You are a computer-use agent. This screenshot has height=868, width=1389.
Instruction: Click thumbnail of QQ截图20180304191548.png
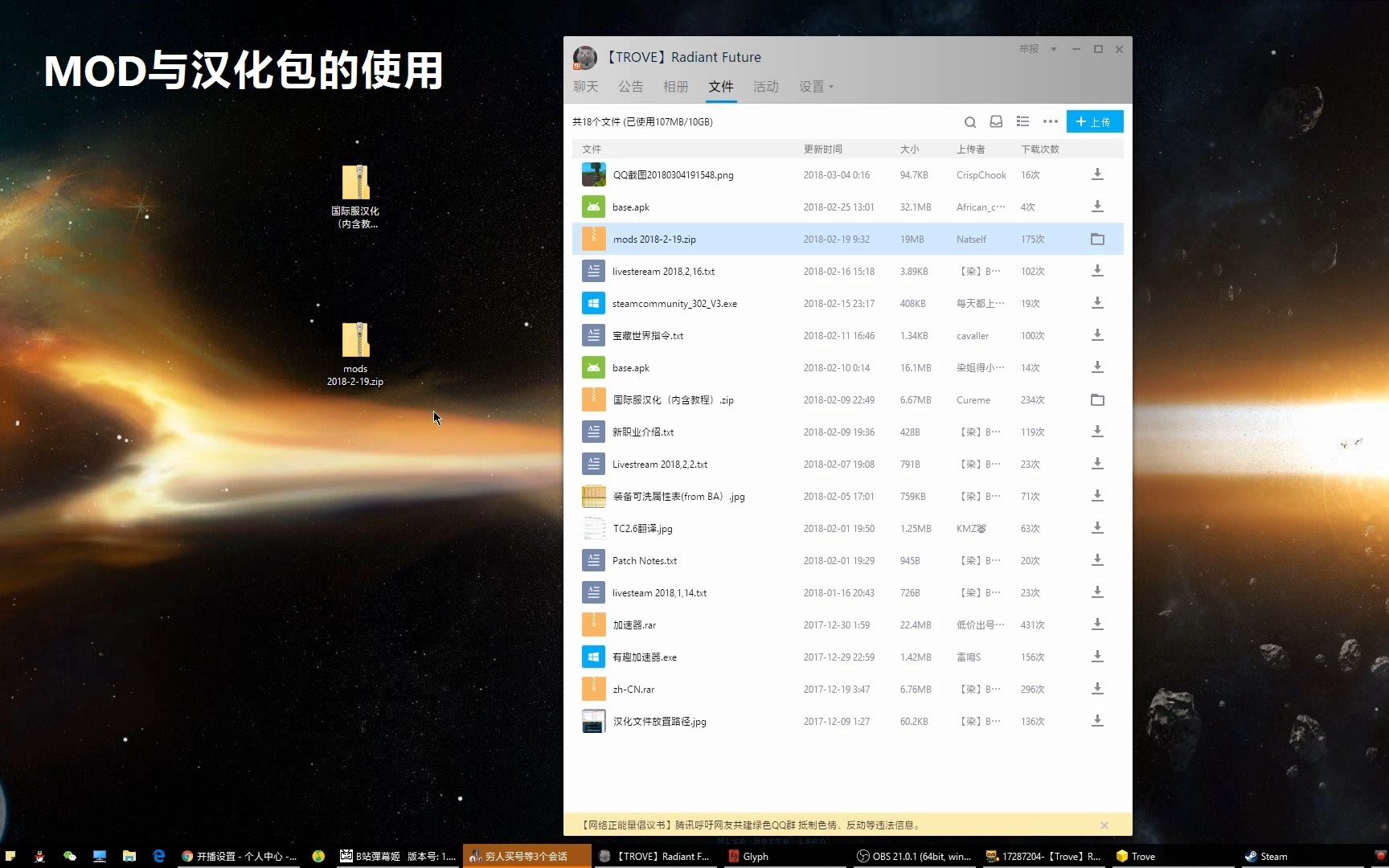click(x=593, y=174)
